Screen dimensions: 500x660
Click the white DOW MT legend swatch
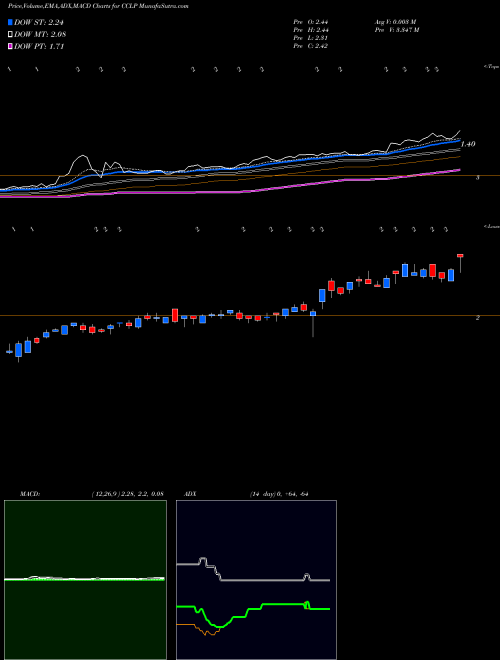[10, 35]
